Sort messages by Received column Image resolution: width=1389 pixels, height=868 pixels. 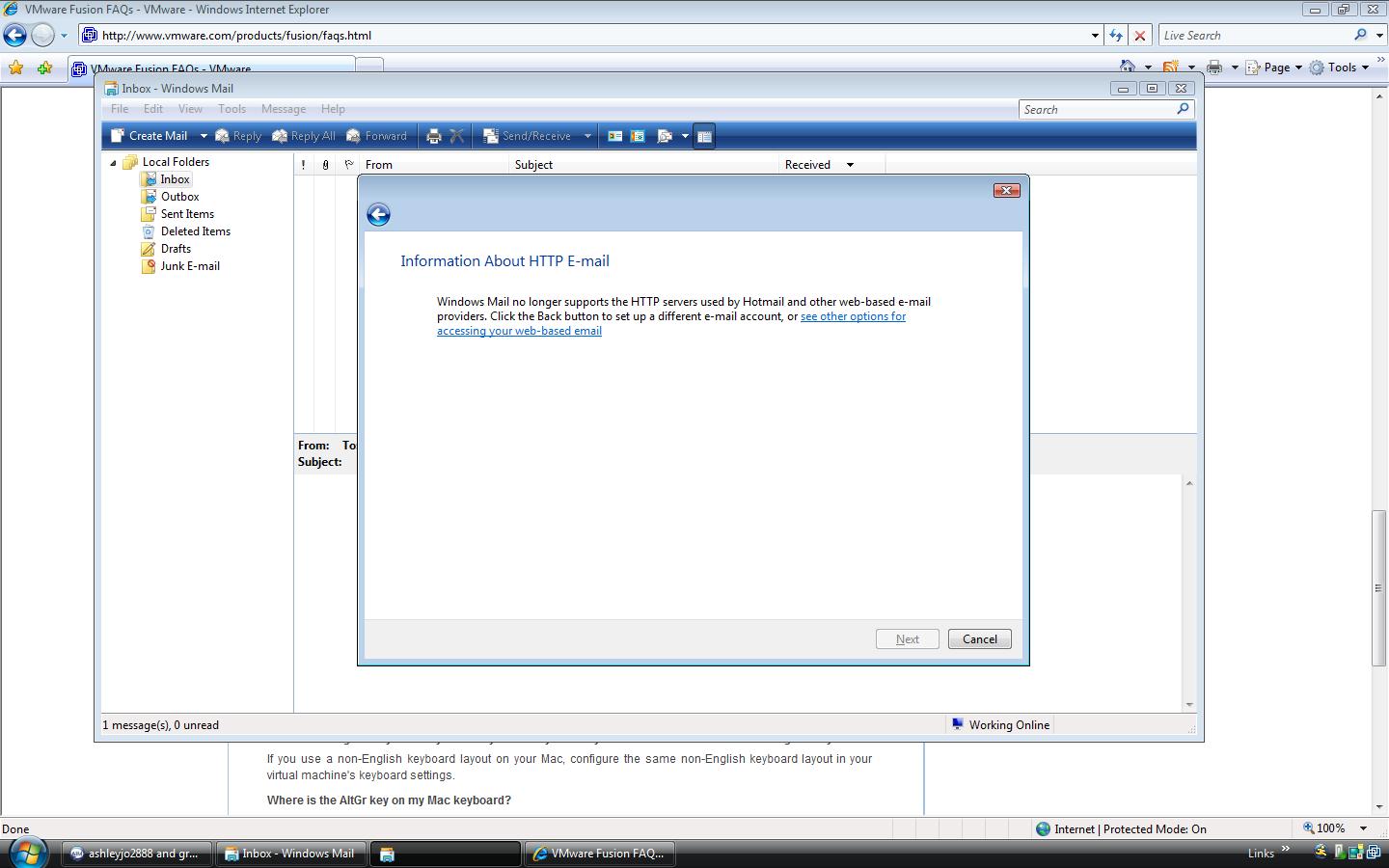click(831, 165)
